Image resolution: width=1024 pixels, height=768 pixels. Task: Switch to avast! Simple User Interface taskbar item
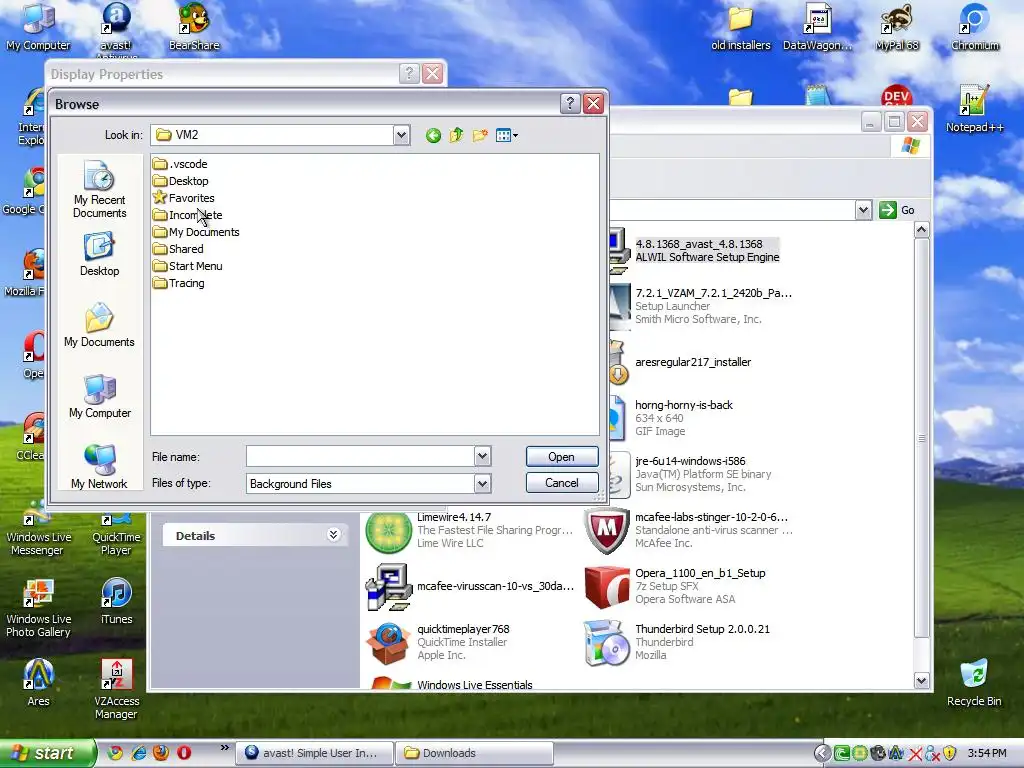(315, 753)
